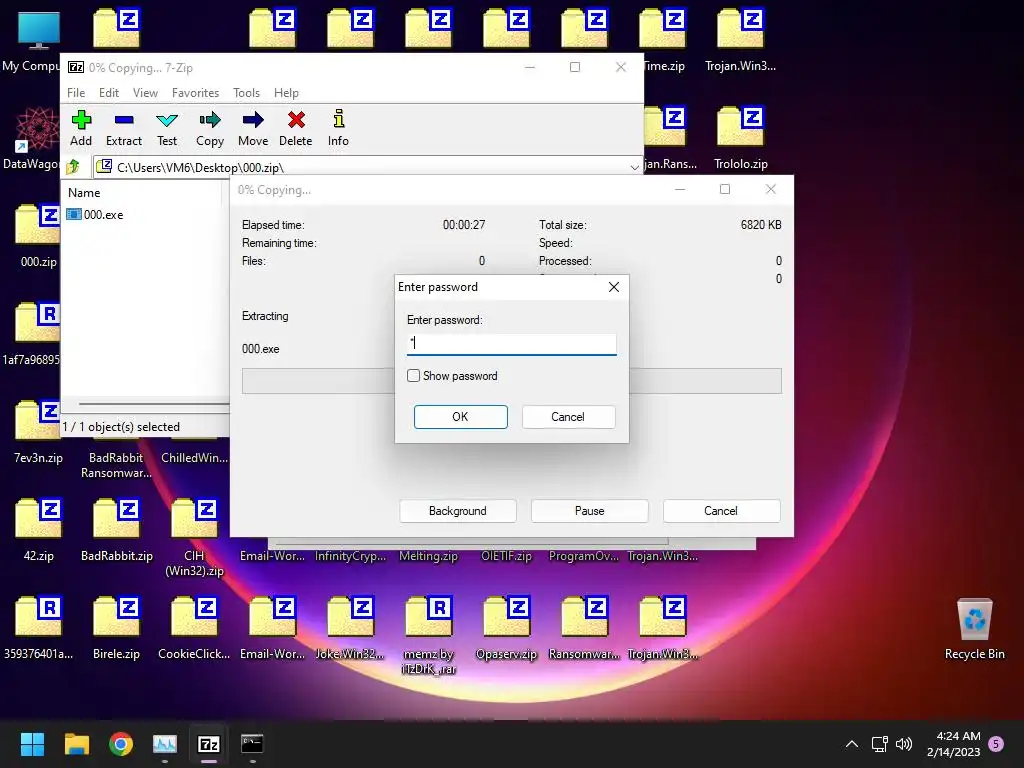Select the 7ev3n.zip desktop icon
The height and width of the screenshot is (768, 1024).
(x=39, y=432)
